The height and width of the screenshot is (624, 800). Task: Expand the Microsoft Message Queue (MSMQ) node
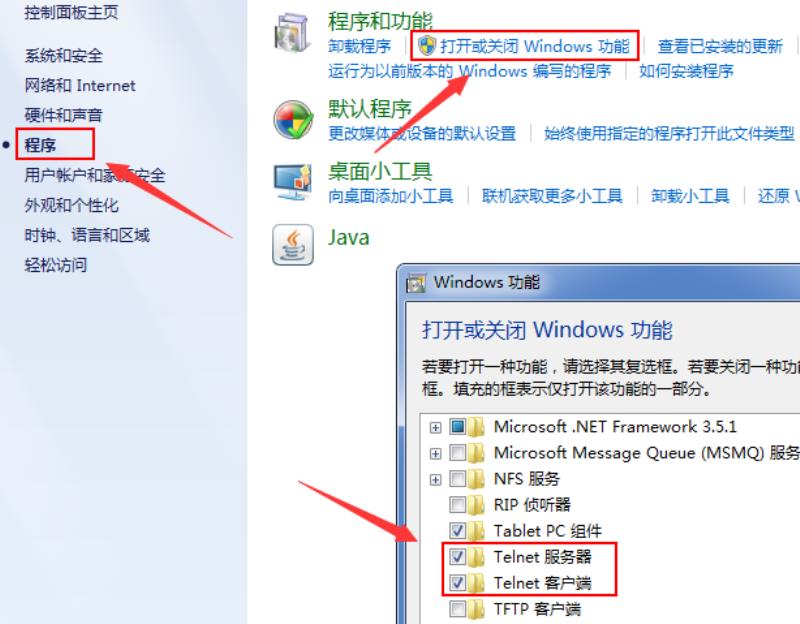[x=435, y=453]
